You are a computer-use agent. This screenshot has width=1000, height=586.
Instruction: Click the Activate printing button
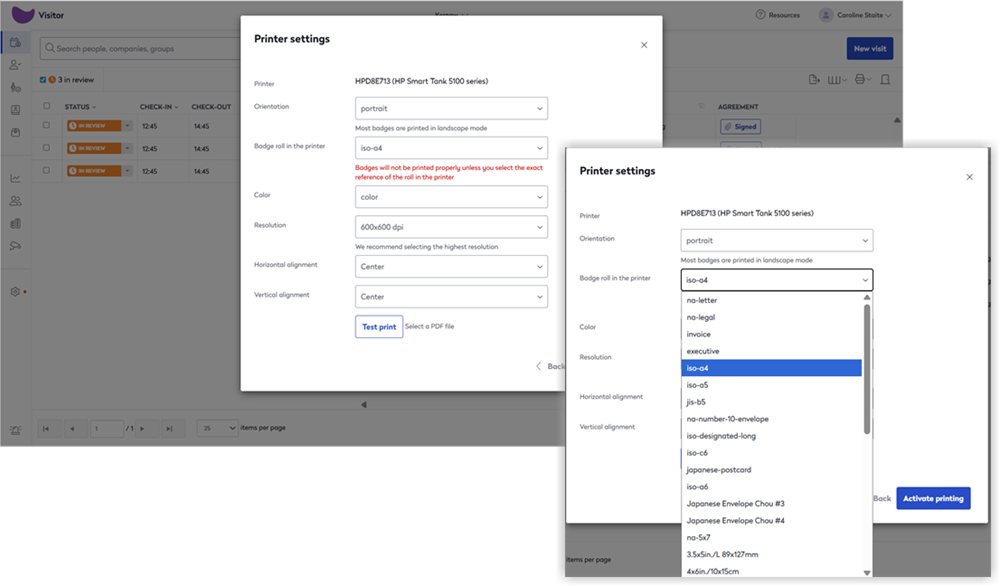coord(932,498)
